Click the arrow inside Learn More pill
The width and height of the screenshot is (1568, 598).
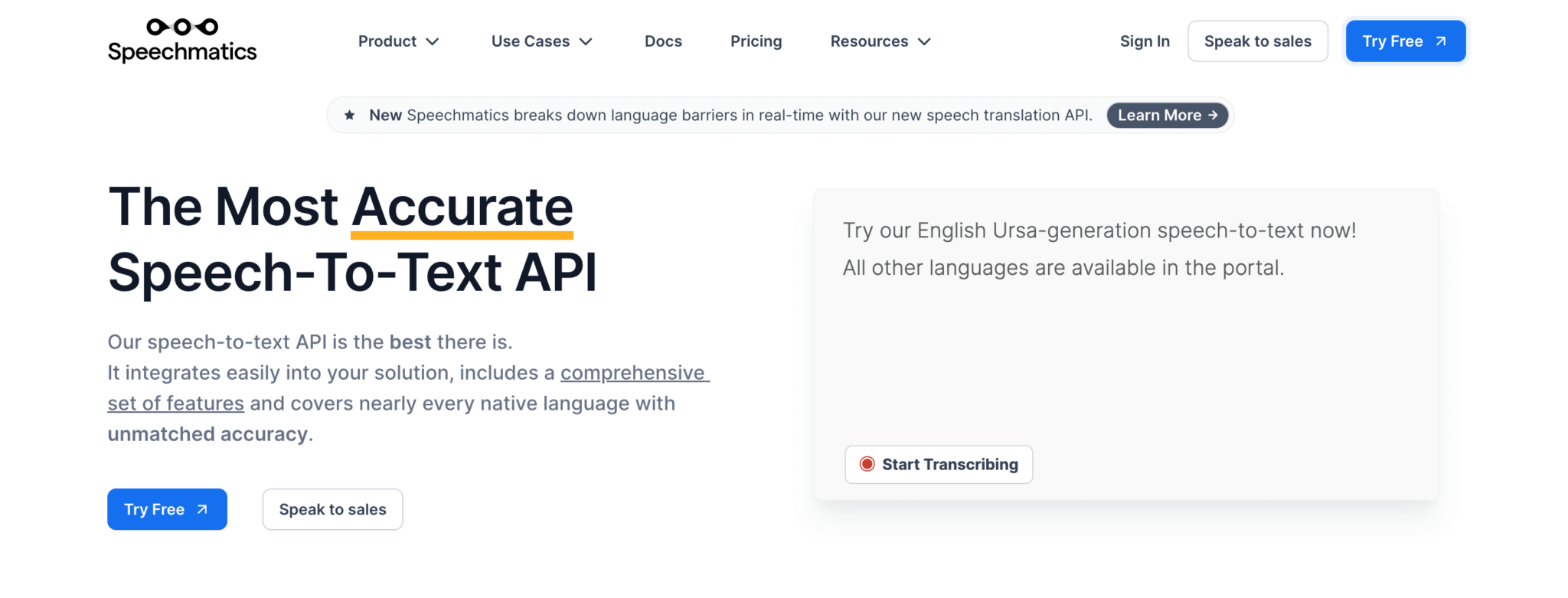[1213, 115]
